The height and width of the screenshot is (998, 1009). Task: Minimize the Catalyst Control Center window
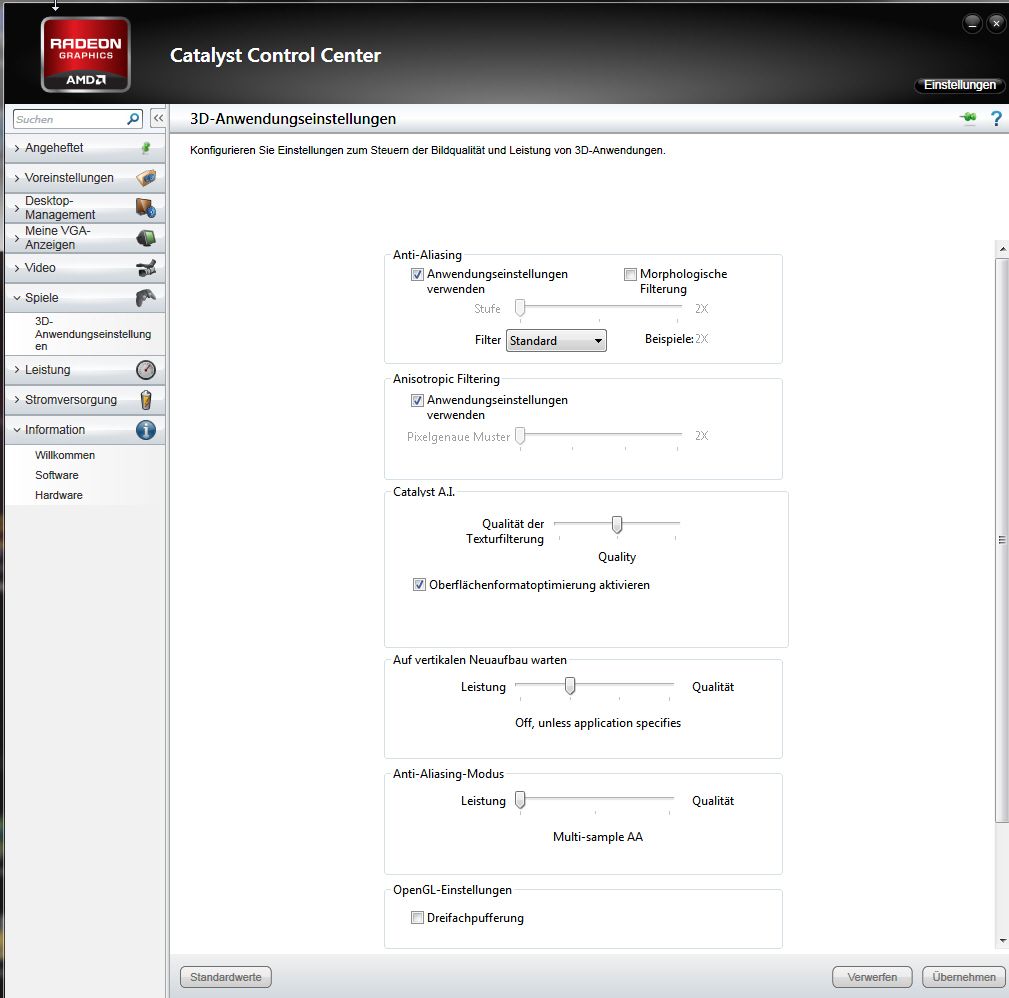click(972, 23)
